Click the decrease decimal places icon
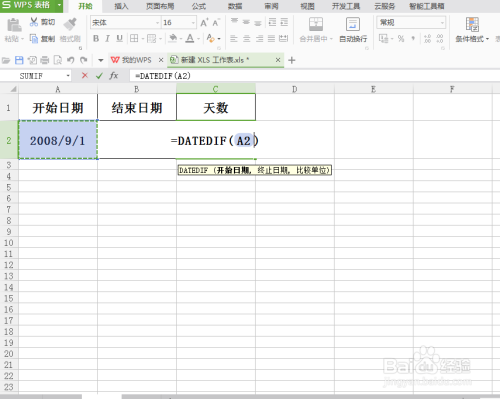Image resolution: width=500 pixels, height=399 pixels. click(440, 39)
